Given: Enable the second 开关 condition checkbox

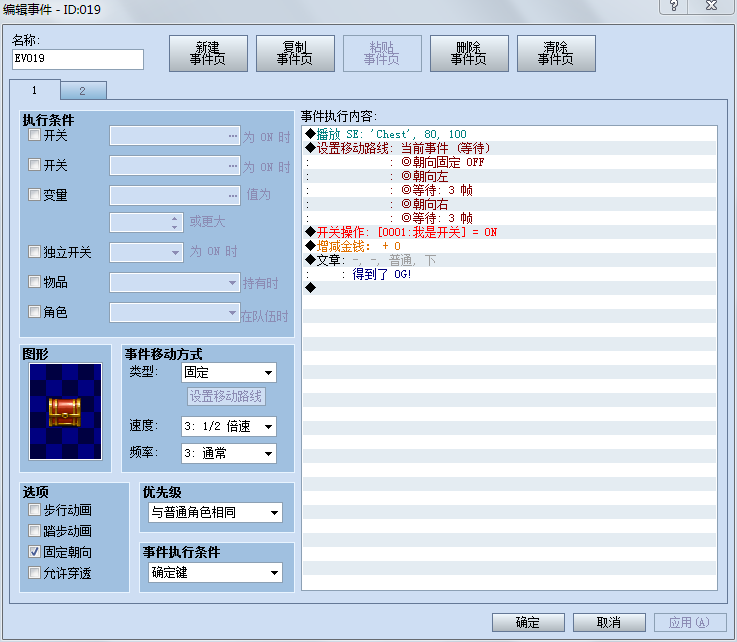Looking at the screenshot, I should 34,165.
